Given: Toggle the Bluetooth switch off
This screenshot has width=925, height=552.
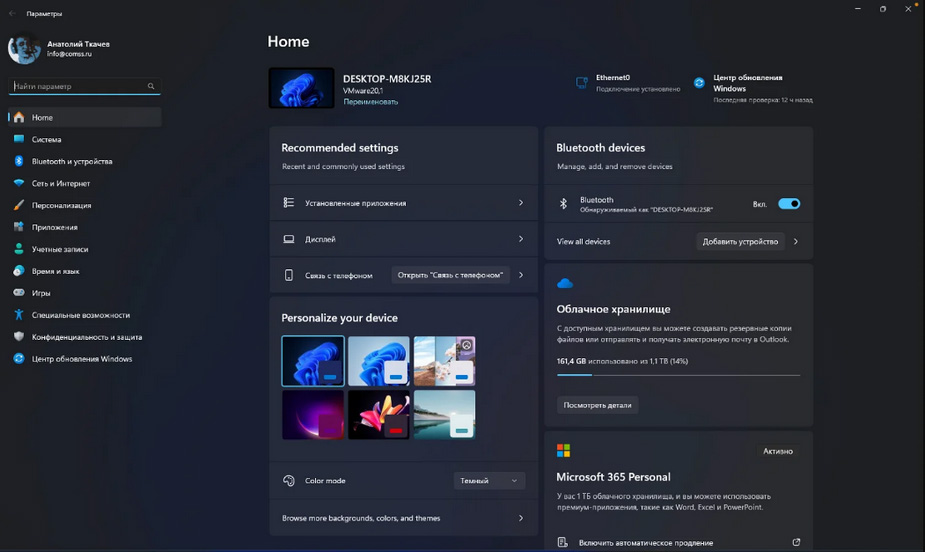Looking at the screenshot, I should pos(789,204).
